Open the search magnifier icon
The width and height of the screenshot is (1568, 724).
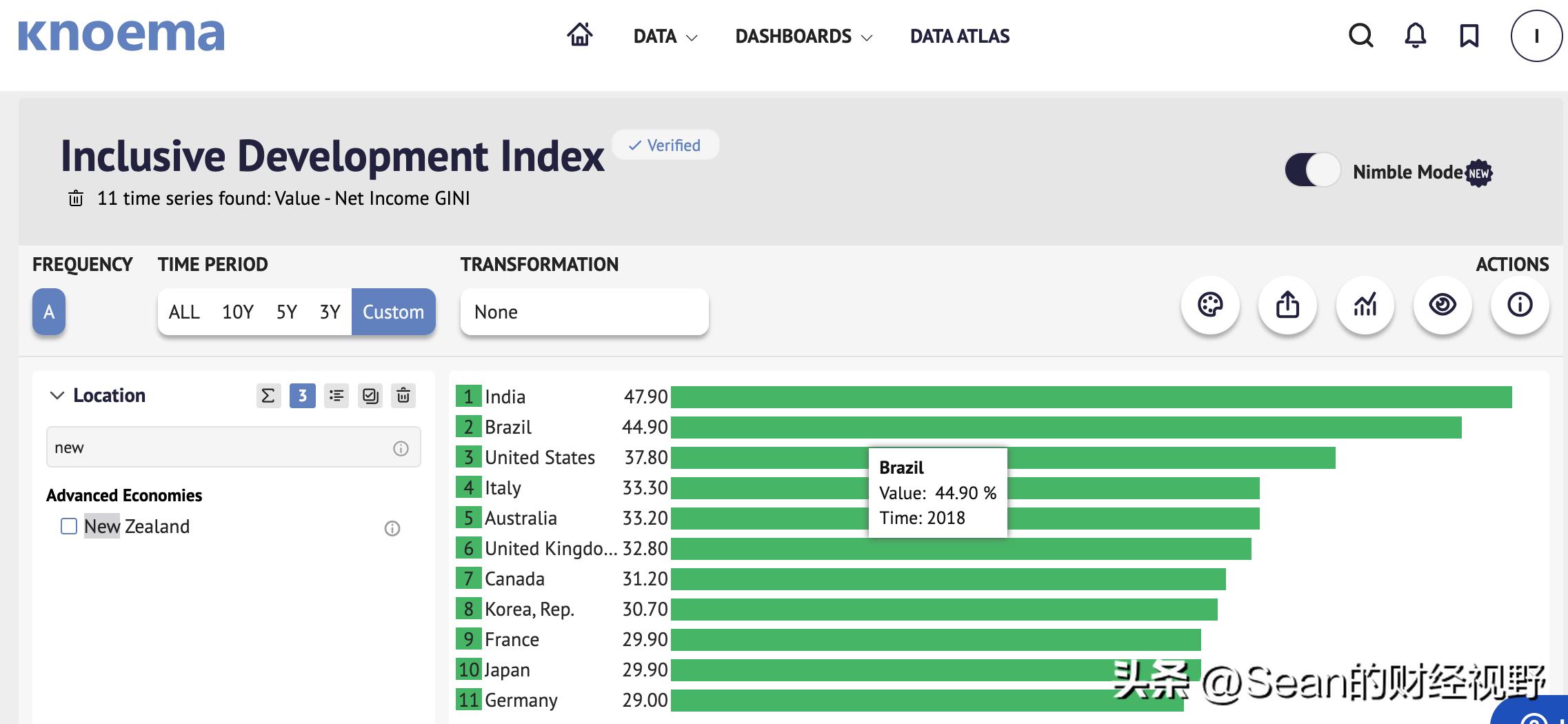coord(1360,35)
